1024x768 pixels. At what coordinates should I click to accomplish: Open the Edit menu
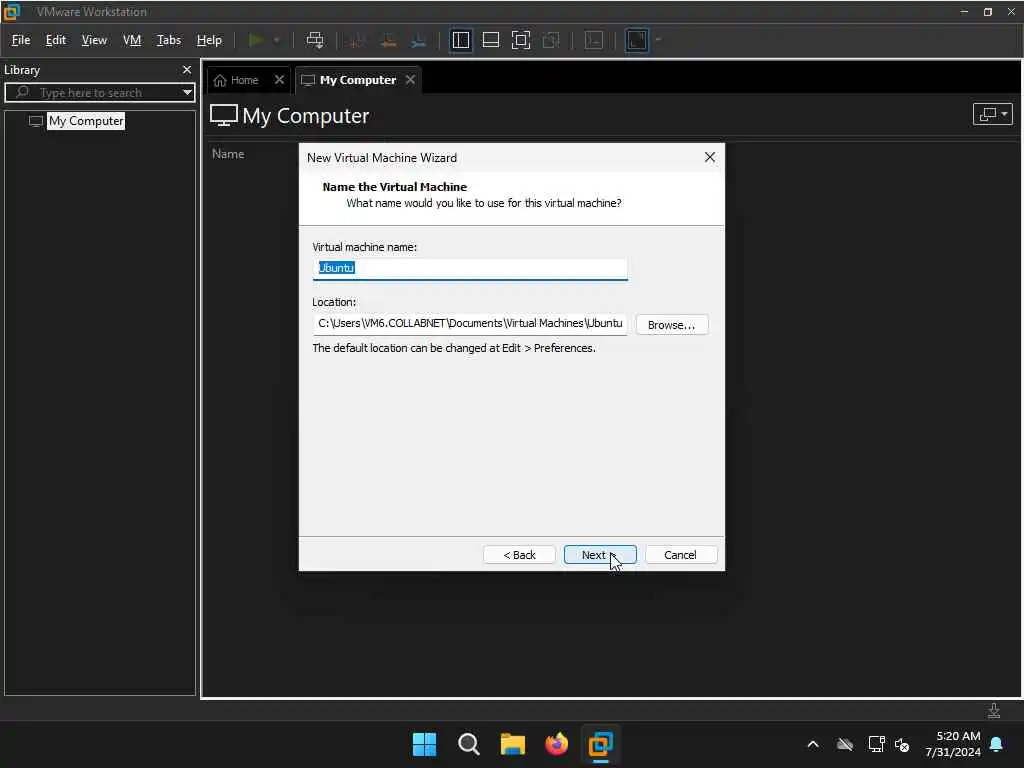click(x=56, y=40)
